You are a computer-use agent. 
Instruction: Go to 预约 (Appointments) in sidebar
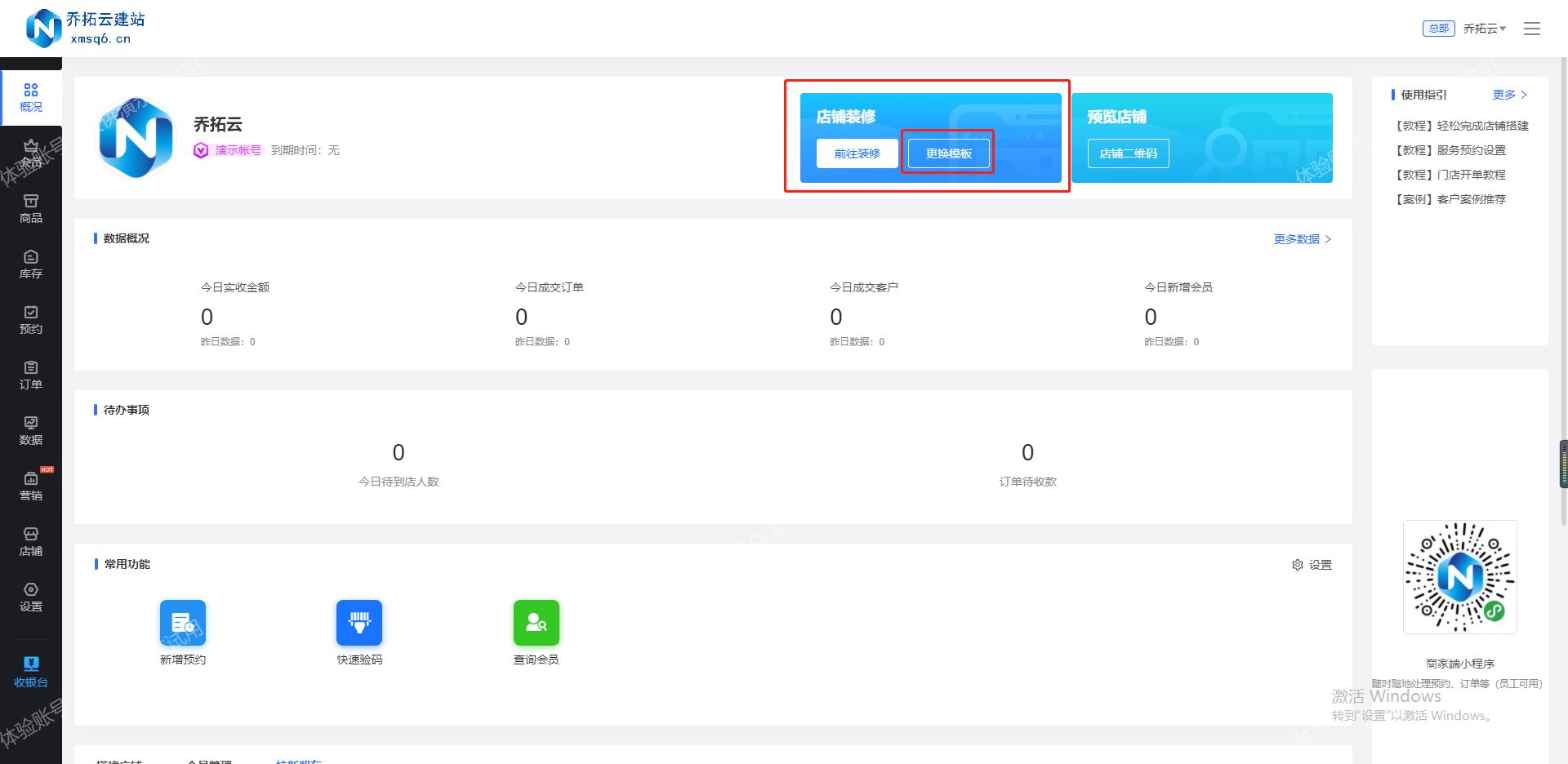tap(30, 319)
